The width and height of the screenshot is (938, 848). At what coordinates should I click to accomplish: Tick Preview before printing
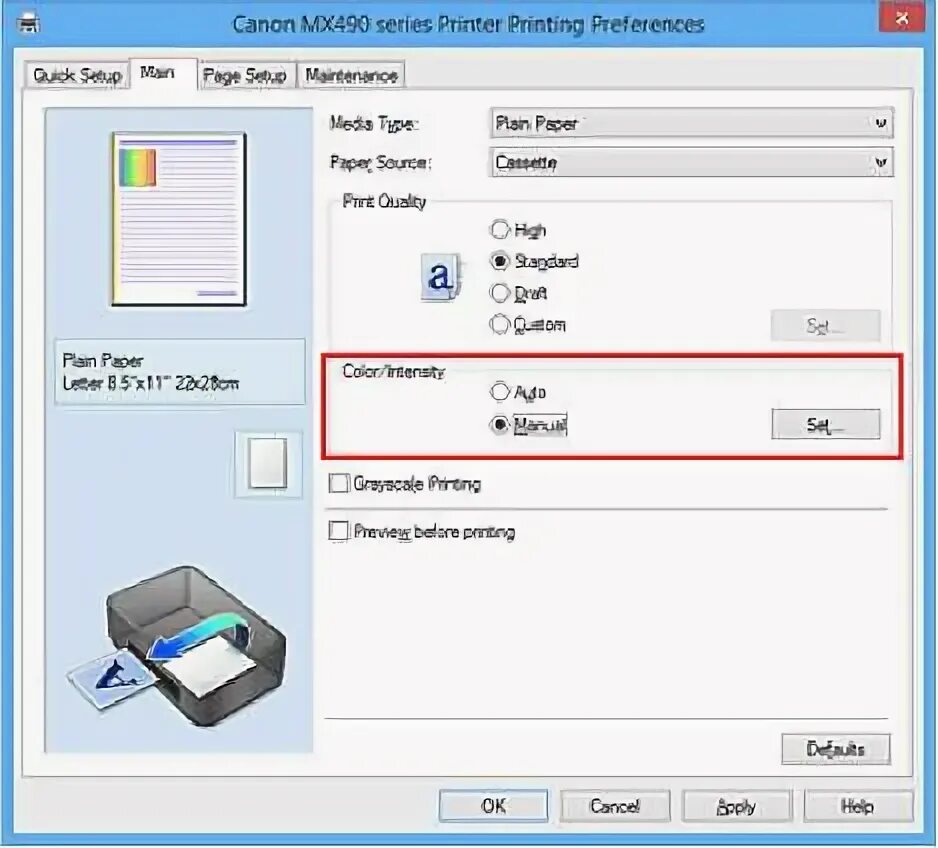click(339, 531)
